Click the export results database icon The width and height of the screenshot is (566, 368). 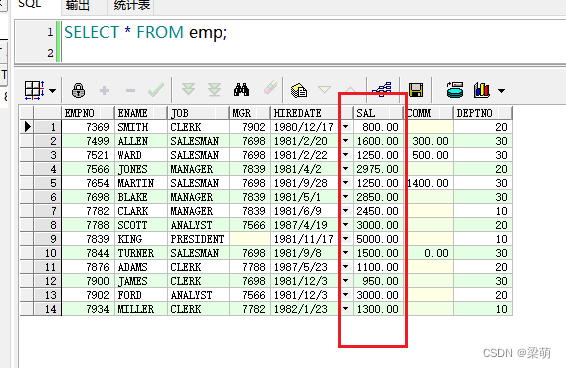click(455, 90)
